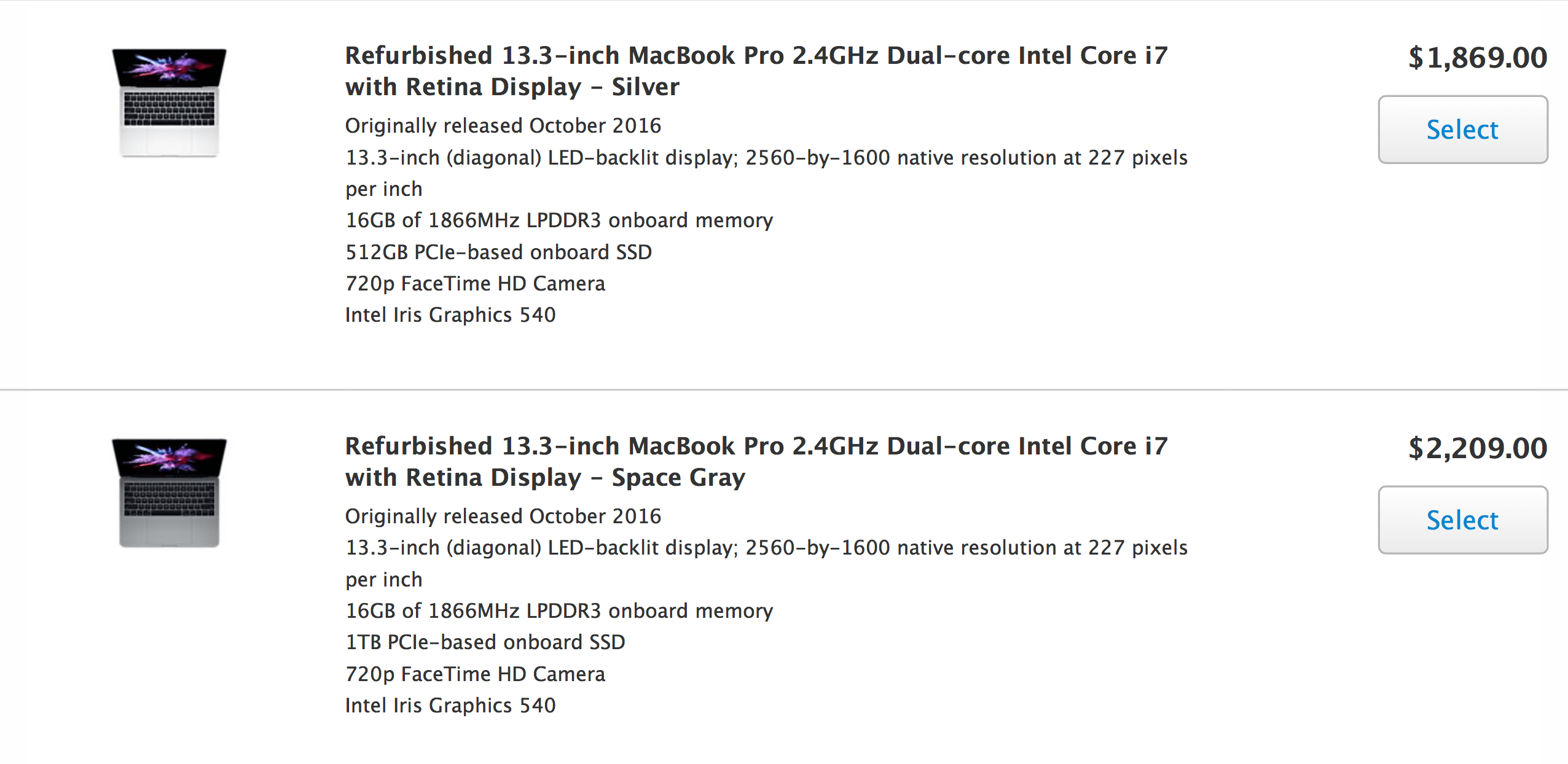Screen dimensions: 1568x764
Task: Click the Space Gray model's FaceTime HD Camera line
Action: pyautogui.click(x=475, y=674)
